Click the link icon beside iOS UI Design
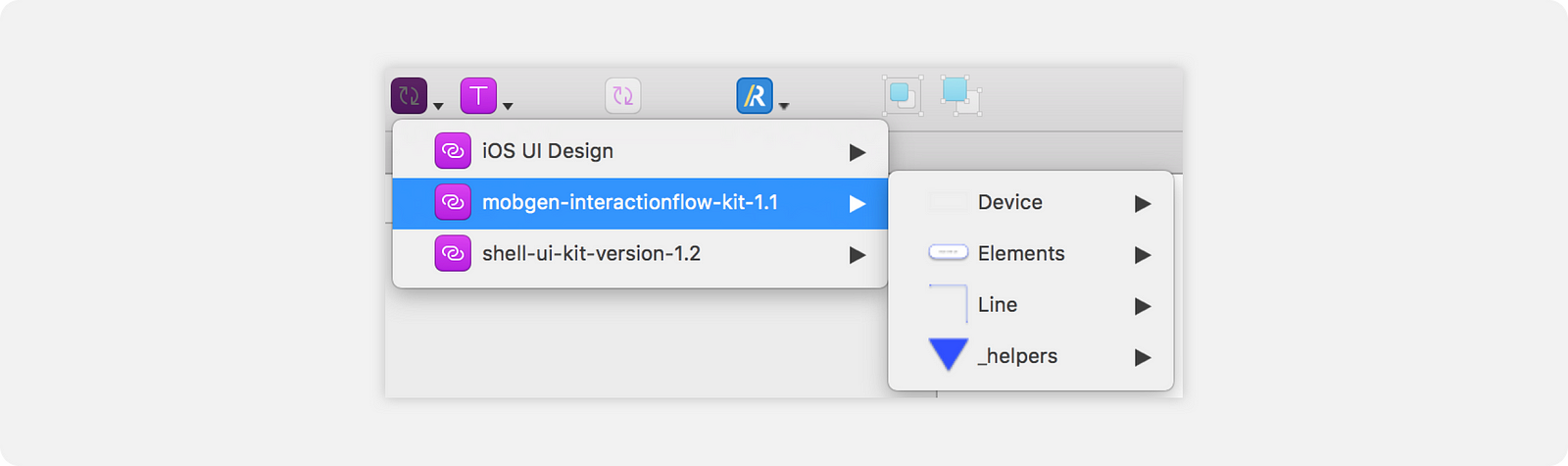1568x466 pixels. (453, 151)
